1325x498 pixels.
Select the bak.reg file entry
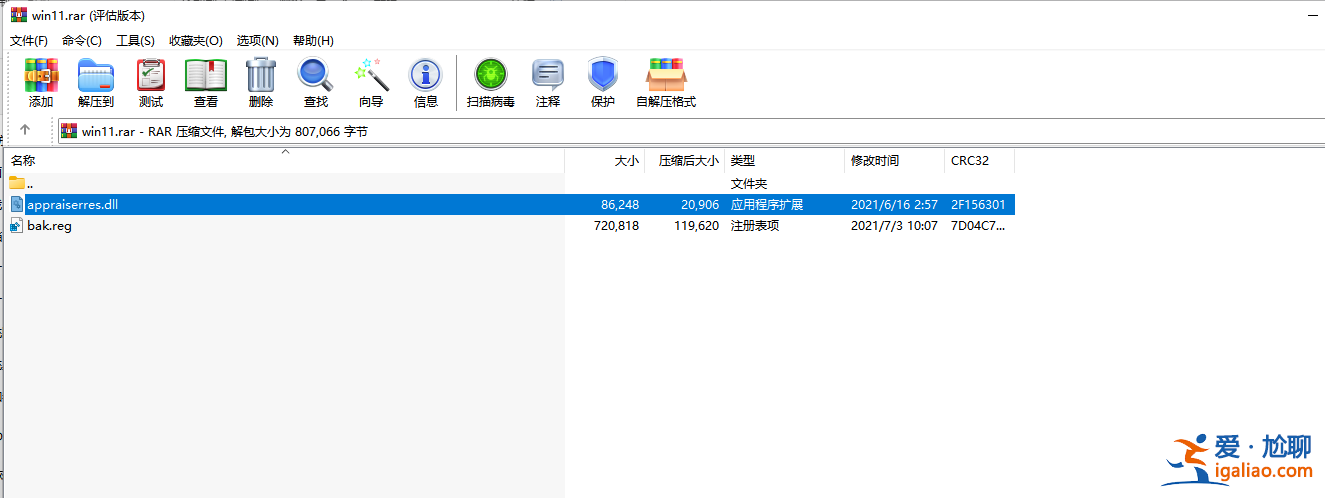[x=49, y=226]
